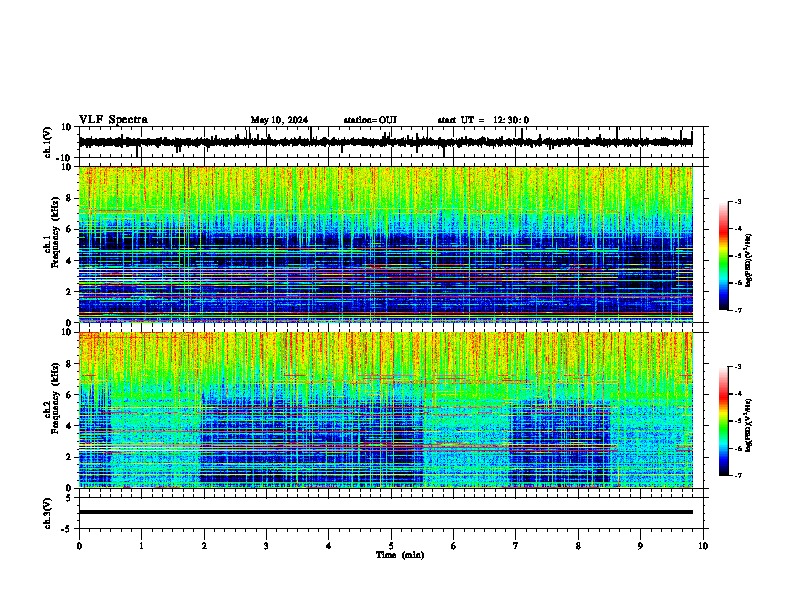The image size is (792, 612).
Task: Click the ch.3 flat black voltage trace
Action: pos(385,512)
